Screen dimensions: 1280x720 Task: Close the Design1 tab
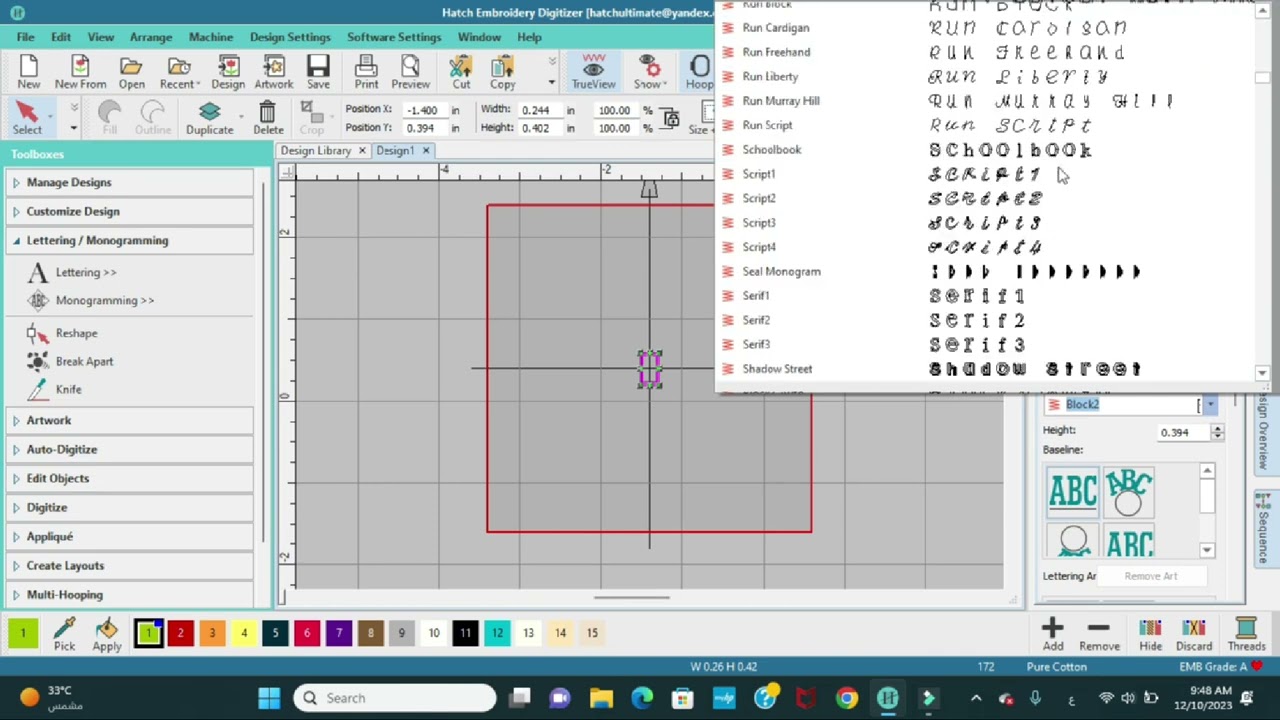[x=425, y=150]
